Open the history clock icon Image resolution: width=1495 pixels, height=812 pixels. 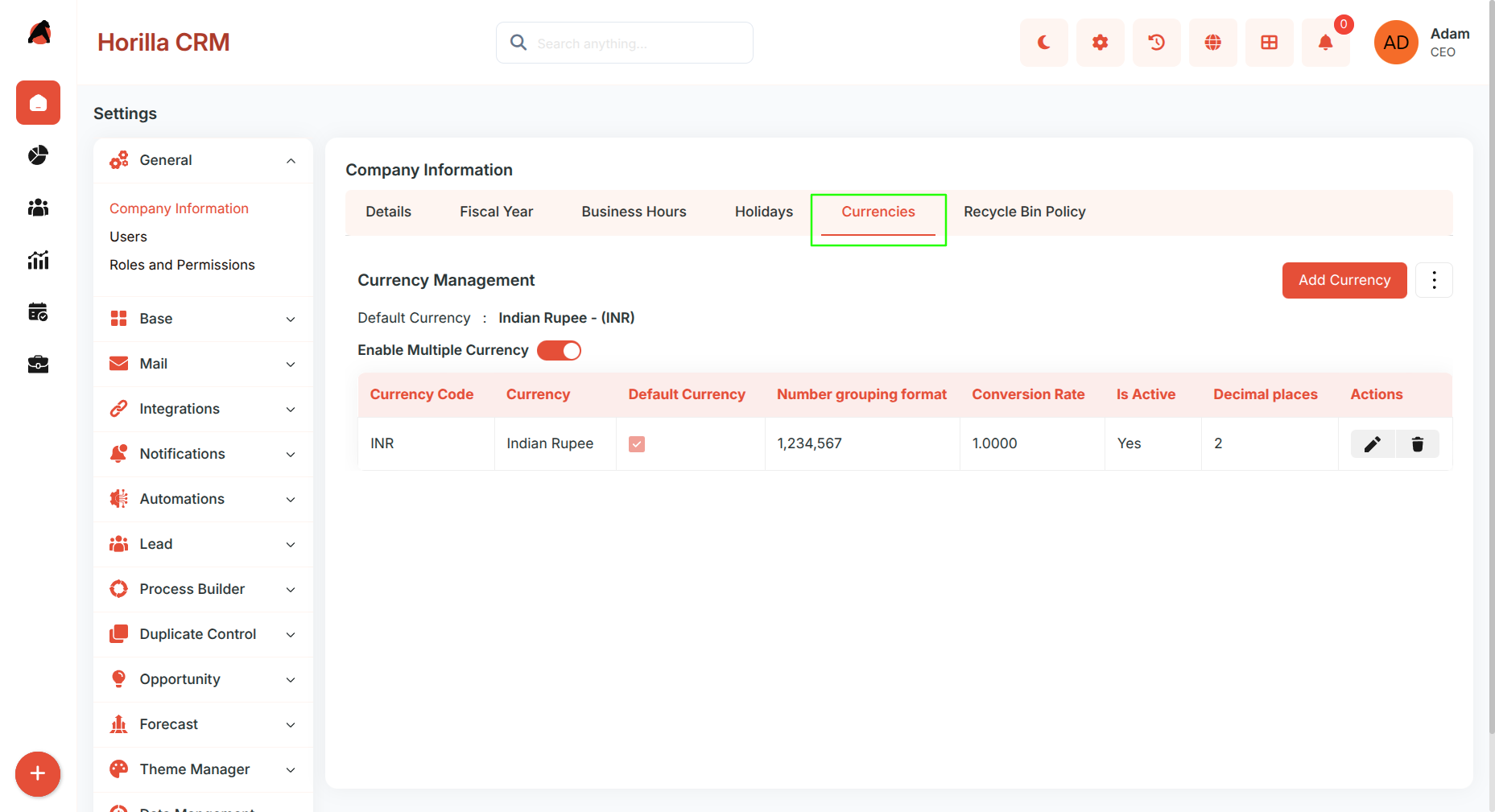1157,43
